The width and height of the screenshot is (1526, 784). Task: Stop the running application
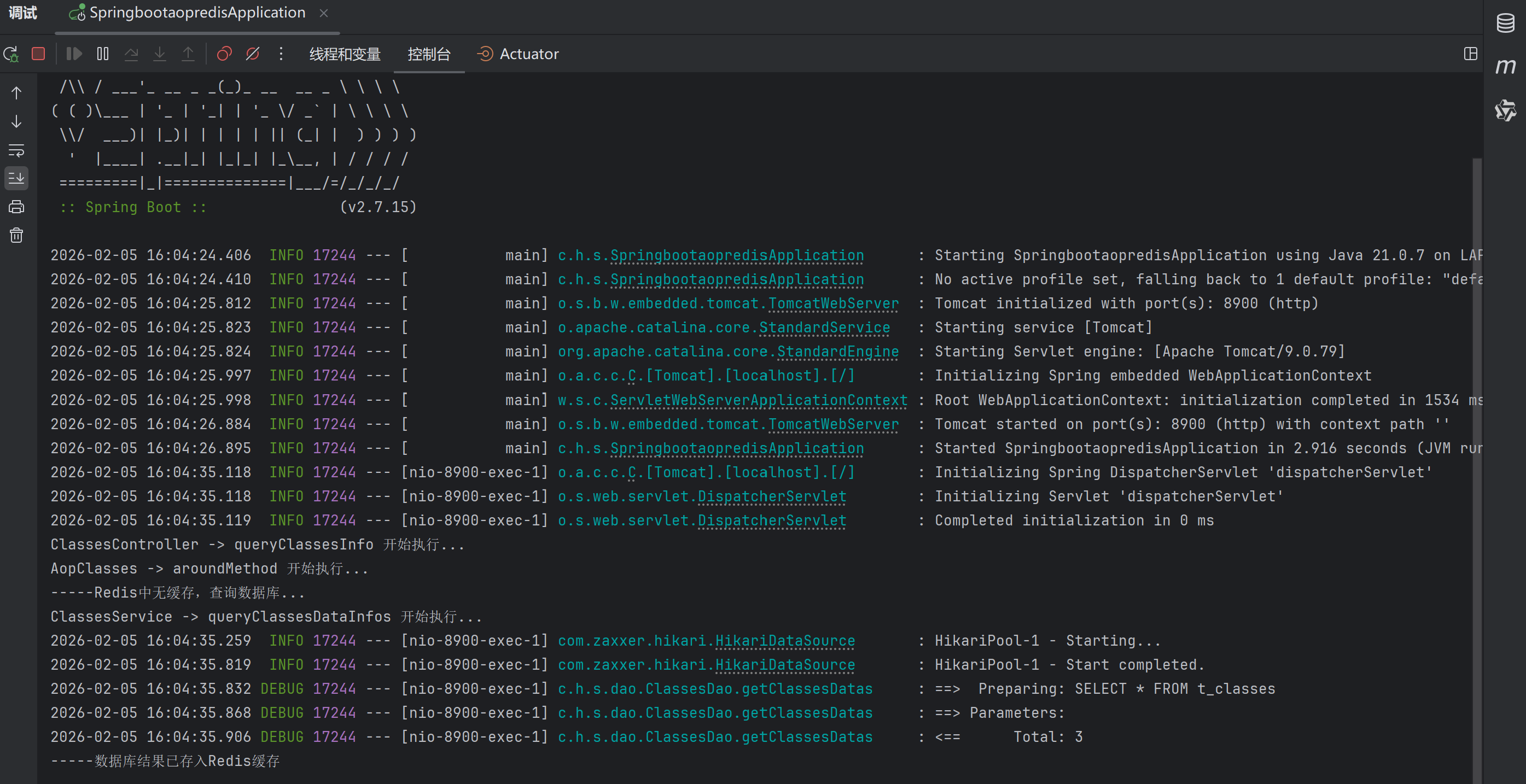click(38, 54)
